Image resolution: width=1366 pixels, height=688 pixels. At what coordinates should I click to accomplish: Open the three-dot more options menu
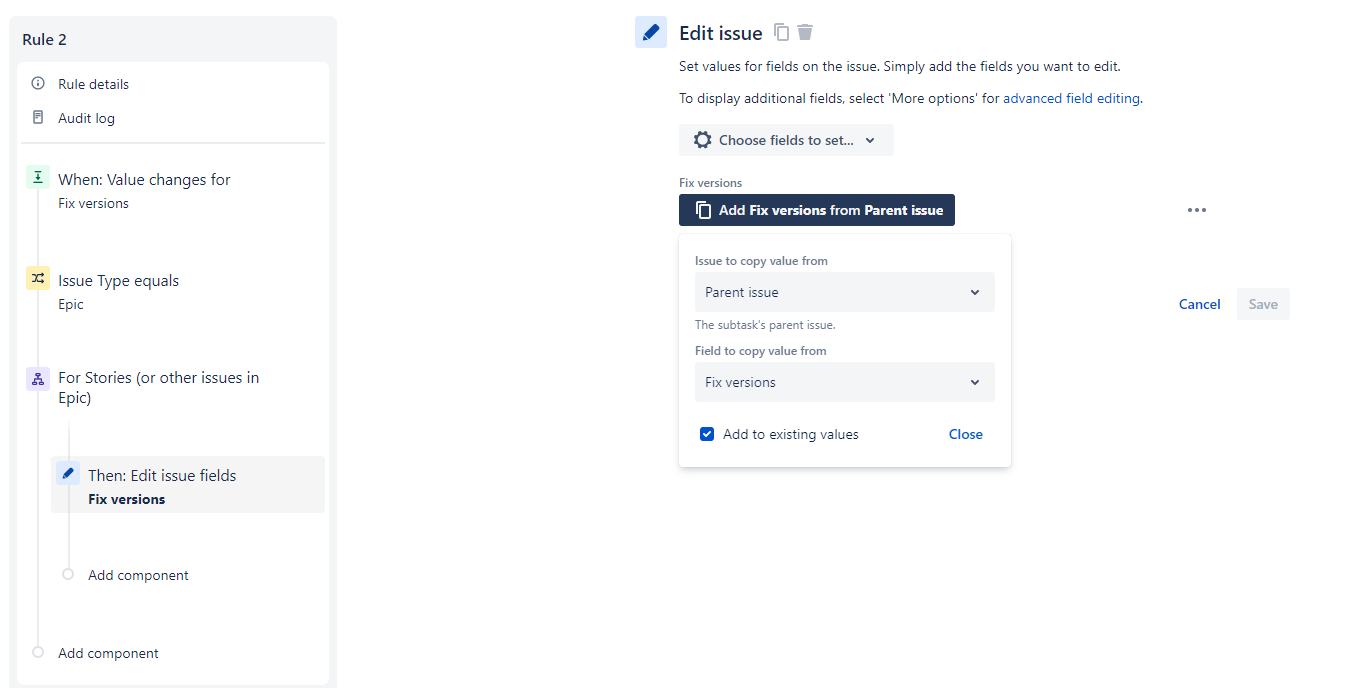(x=1197, y=210)
